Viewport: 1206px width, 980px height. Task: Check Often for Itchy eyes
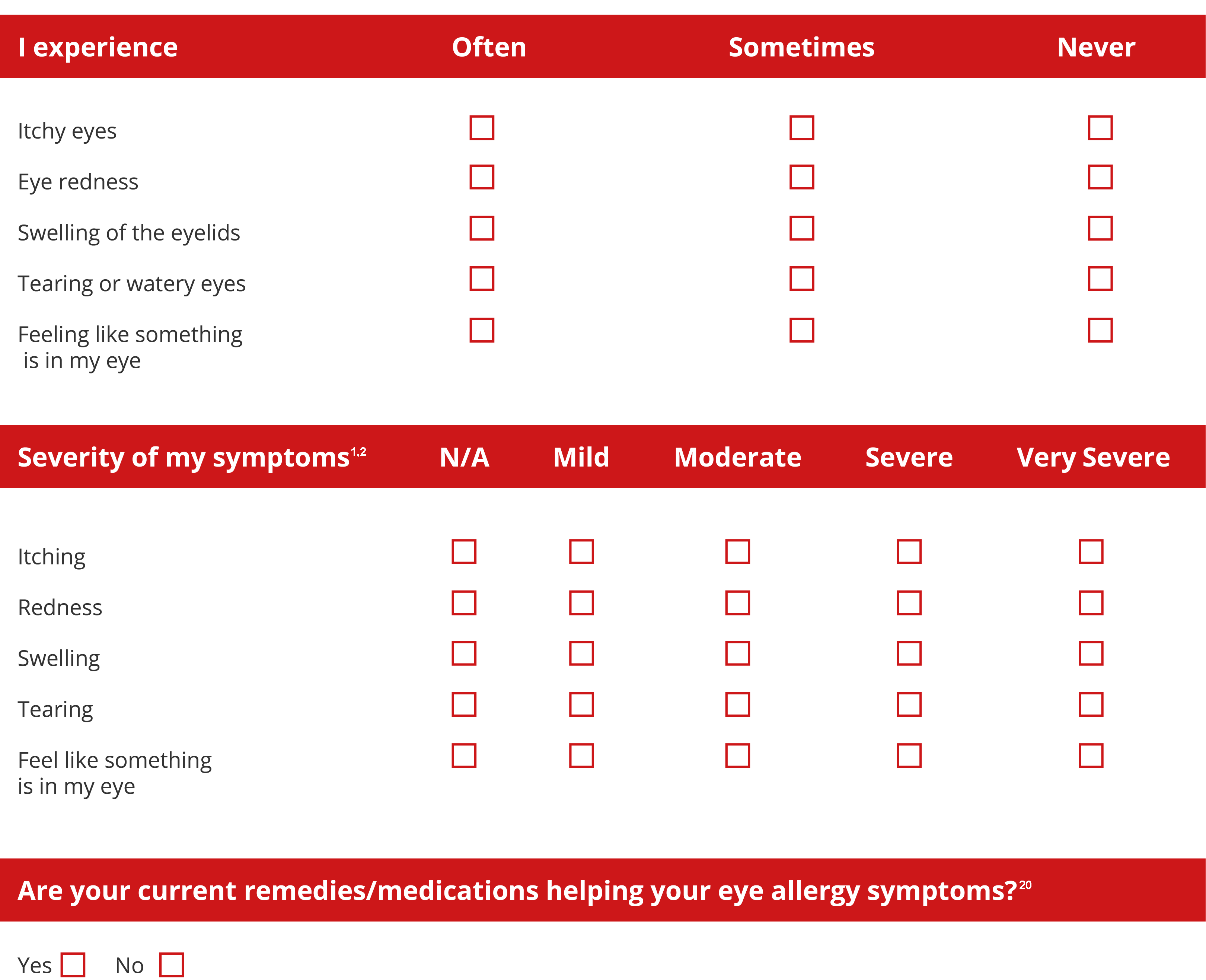coord(481,128)
